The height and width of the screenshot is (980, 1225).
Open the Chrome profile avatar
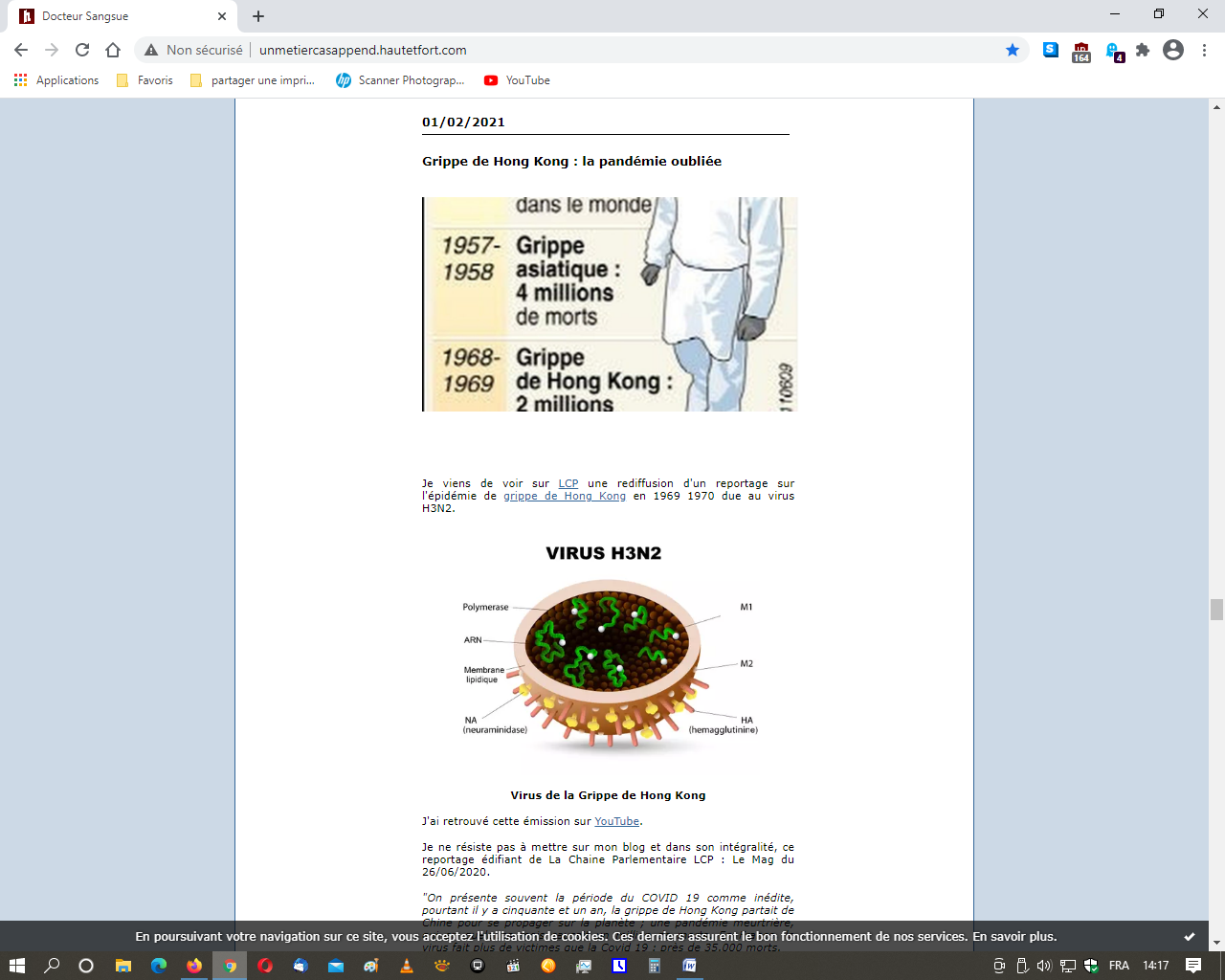pyautogui.click(x=1173, y=50)
